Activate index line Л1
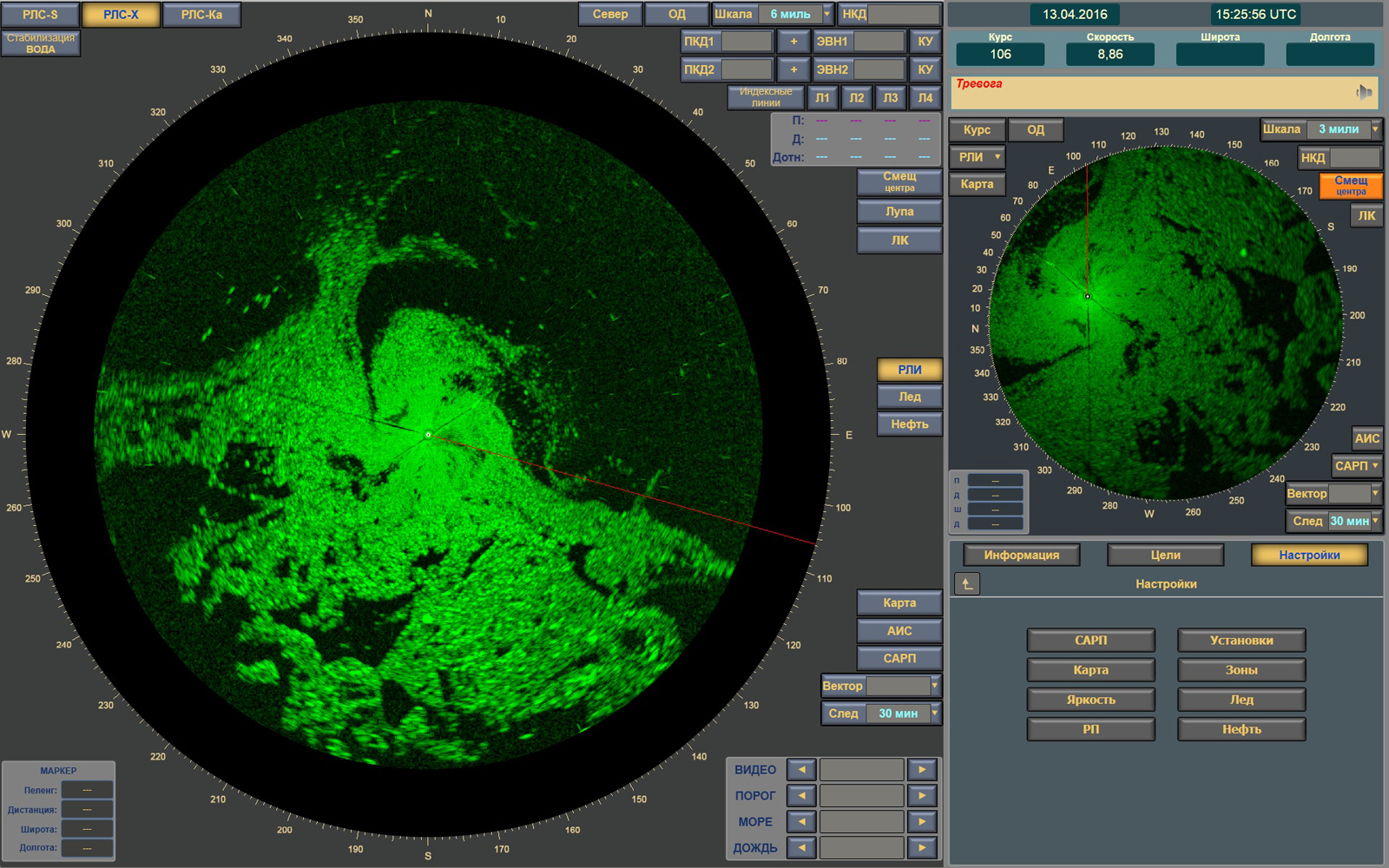The width and height of the screenshot is (1389, 868). pos(822,98)
